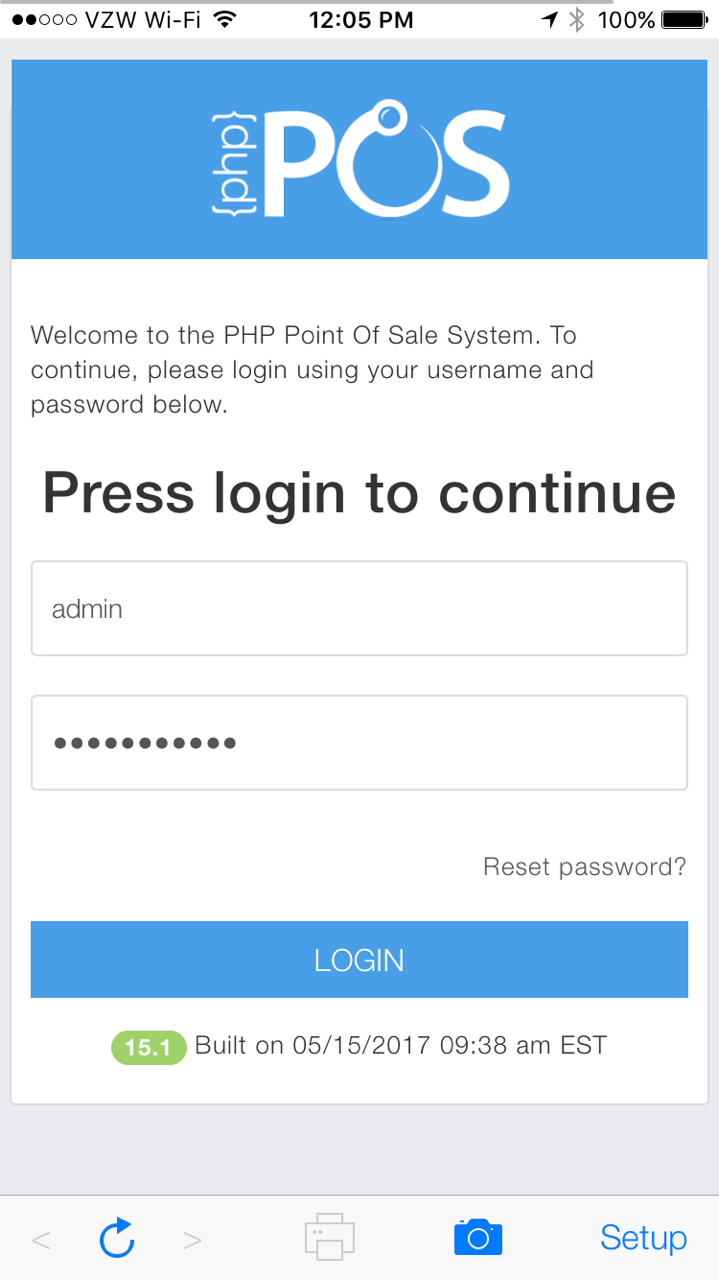Tap the battery icon in status bar
Image resolution: width=719 pixels, height=1280 pixels.
(685, 20)
